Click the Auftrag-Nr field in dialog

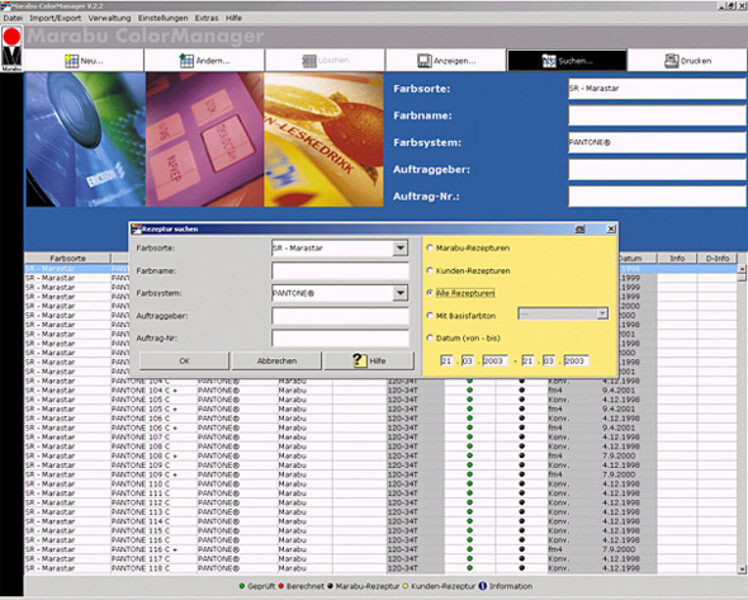coord(340,338)
